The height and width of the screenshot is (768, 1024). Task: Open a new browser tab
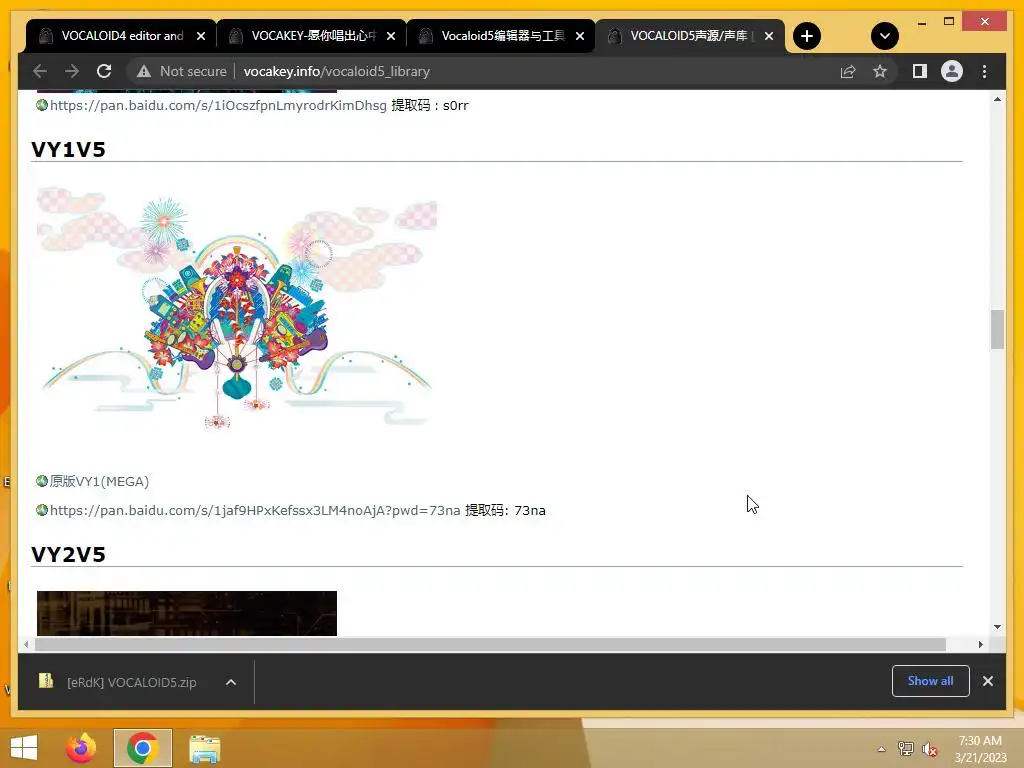click(807, 36)
